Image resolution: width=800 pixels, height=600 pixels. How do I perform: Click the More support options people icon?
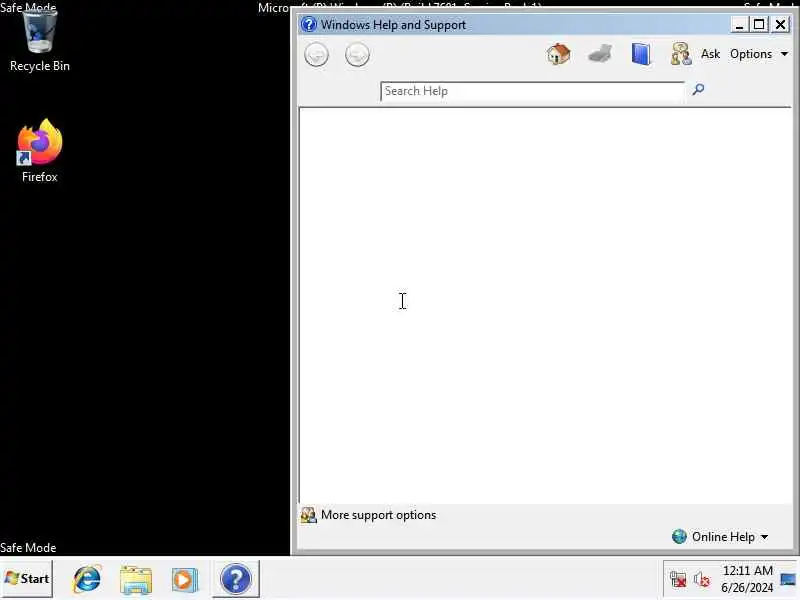[309, 515]
